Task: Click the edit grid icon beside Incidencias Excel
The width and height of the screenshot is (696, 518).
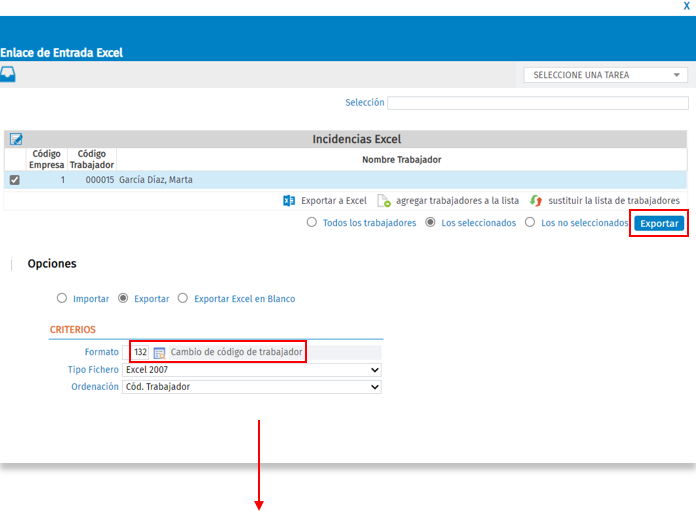Action: coord(16,139)
